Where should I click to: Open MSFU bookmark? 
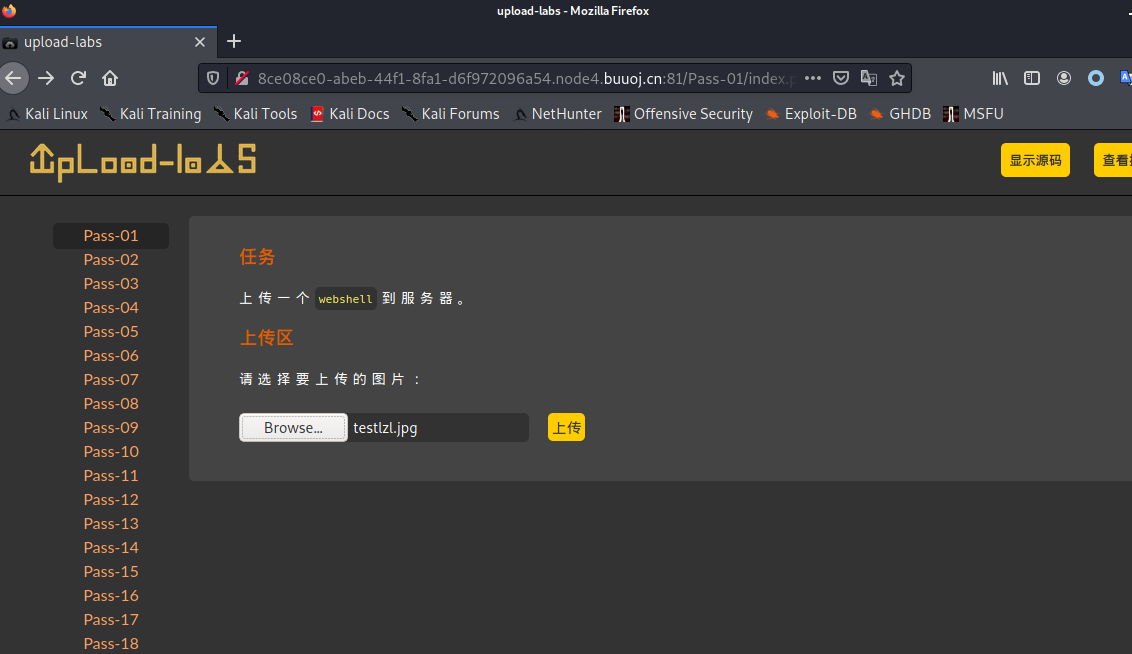pyautogui.click(x=973, y=114)
